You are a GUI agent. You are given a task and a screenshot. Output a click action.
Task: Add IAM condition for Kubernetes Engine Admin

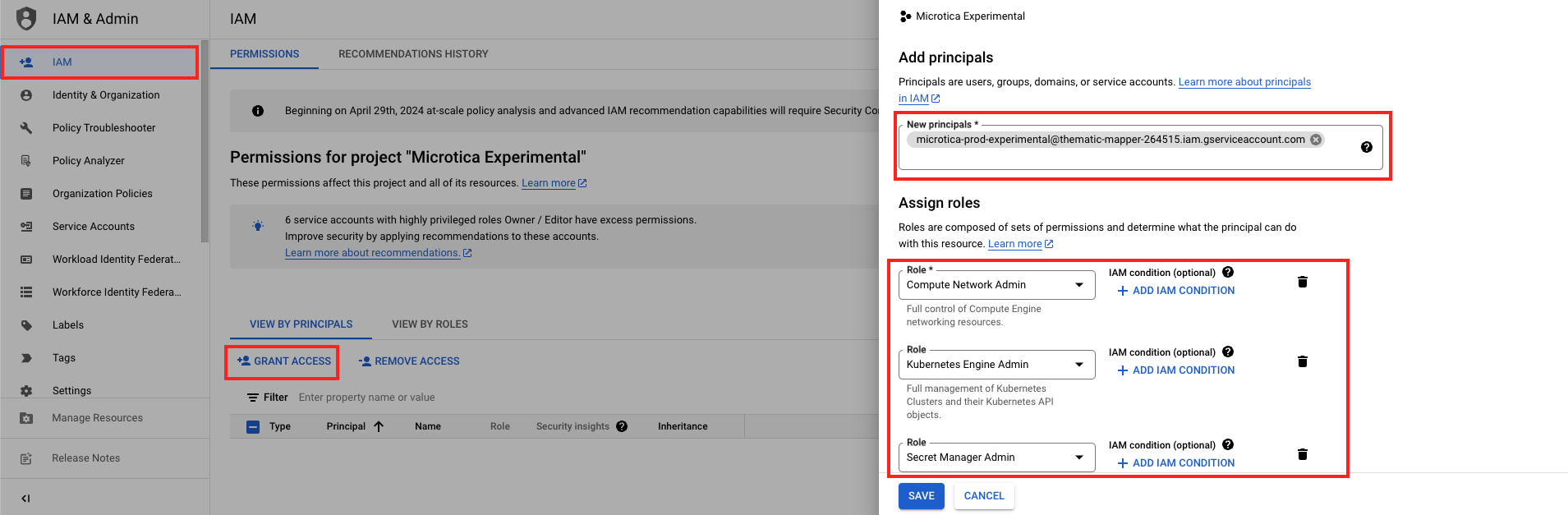[1175, 370]
